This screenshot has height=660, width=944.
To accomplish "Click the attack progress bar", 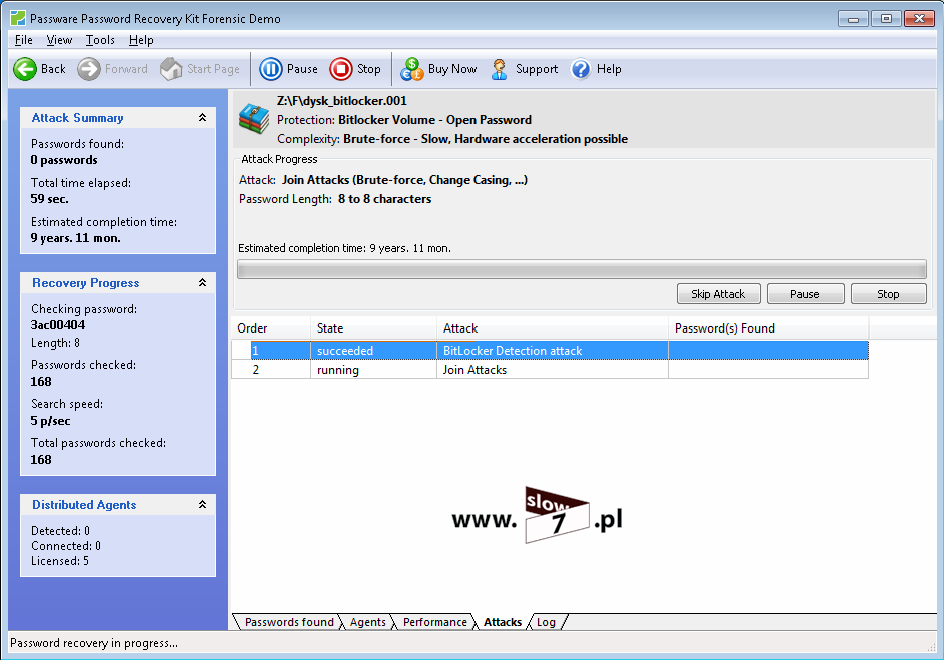I will tap(582, 269).
